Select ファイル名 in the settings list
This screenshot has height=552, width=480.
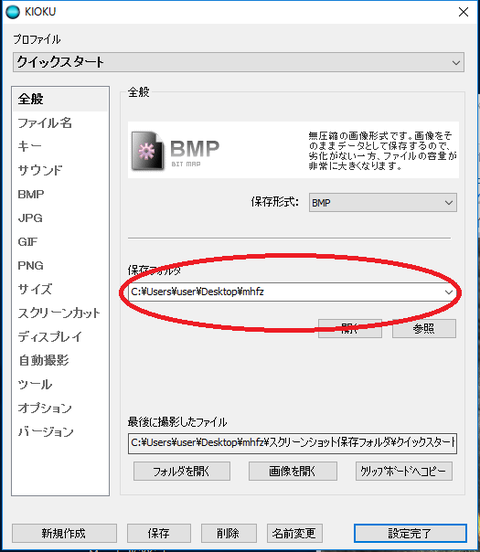click(60, 123)
